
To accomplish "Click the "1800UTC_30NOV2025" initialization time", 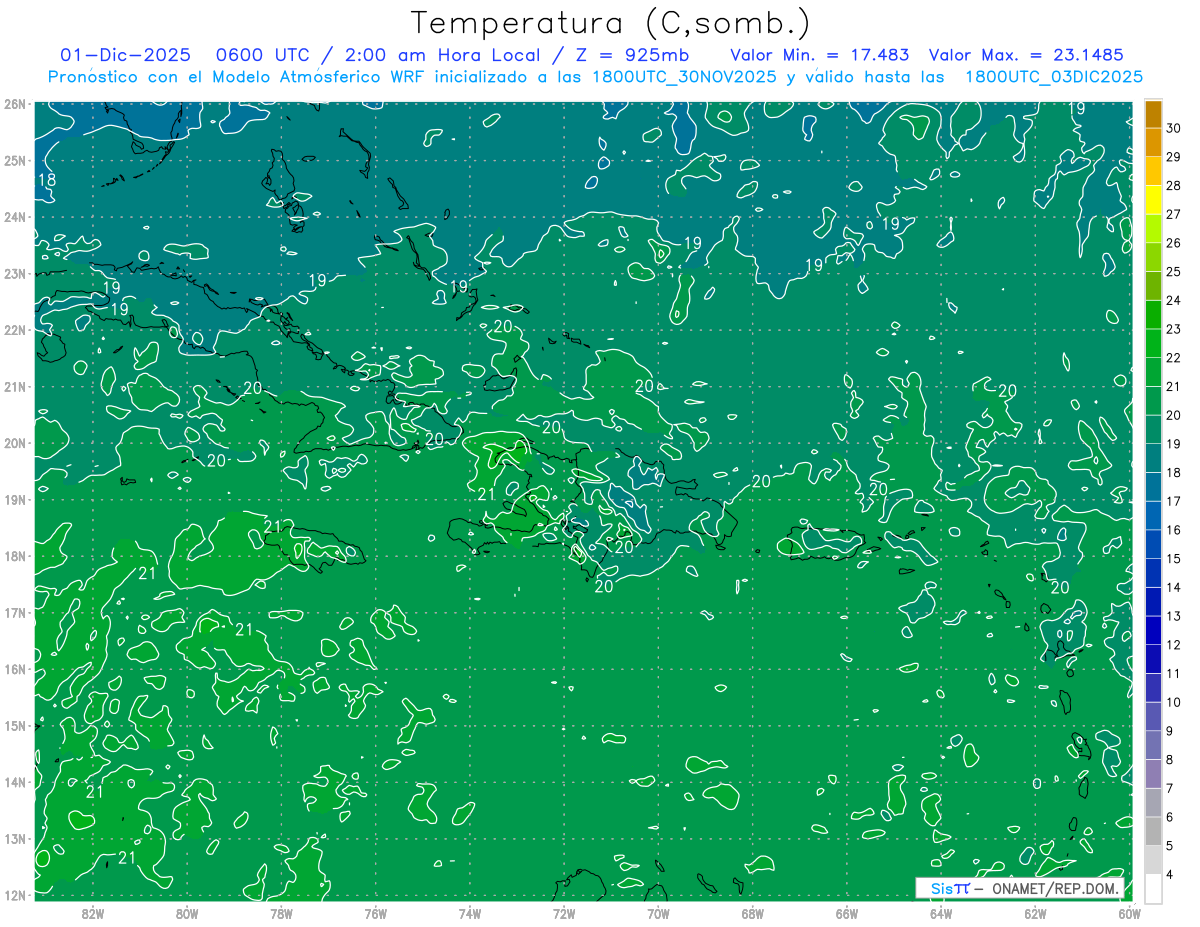I will coord(684,77).
